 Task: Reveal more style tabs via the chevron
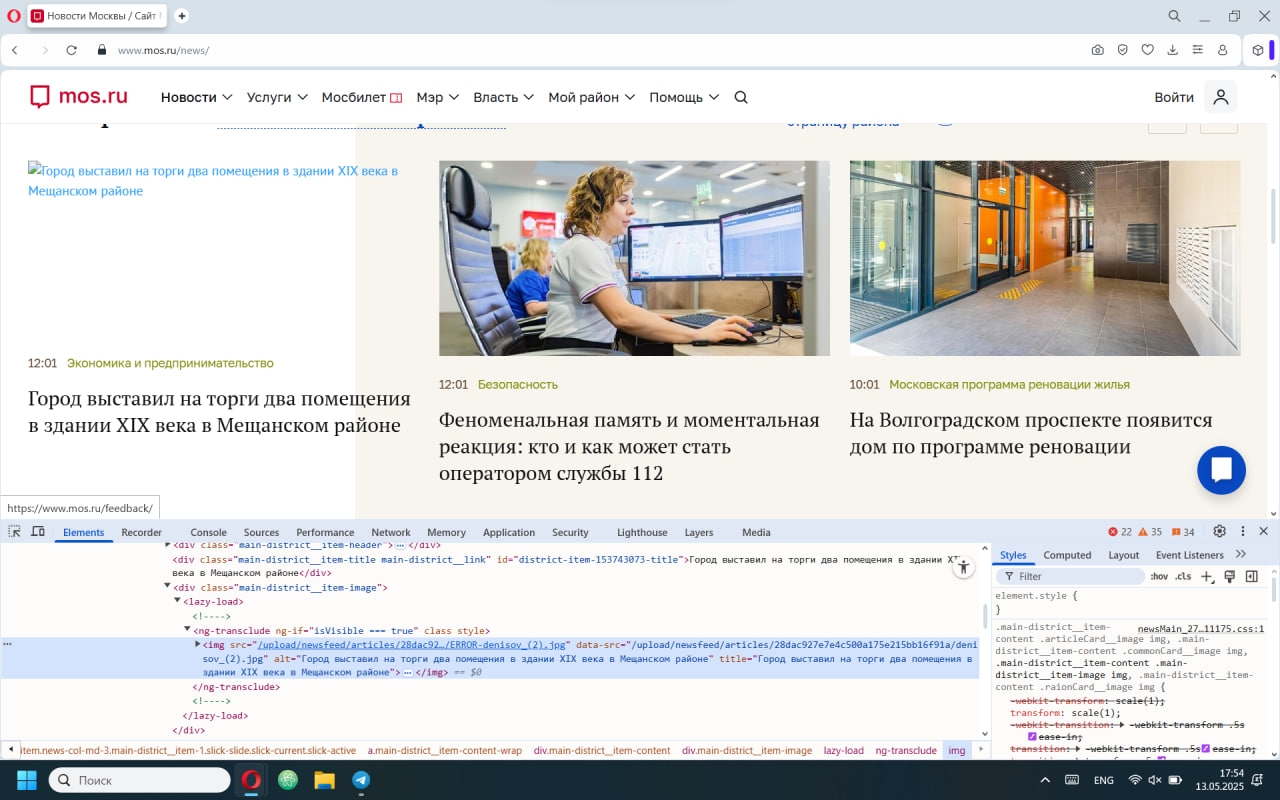[1241, 554]
